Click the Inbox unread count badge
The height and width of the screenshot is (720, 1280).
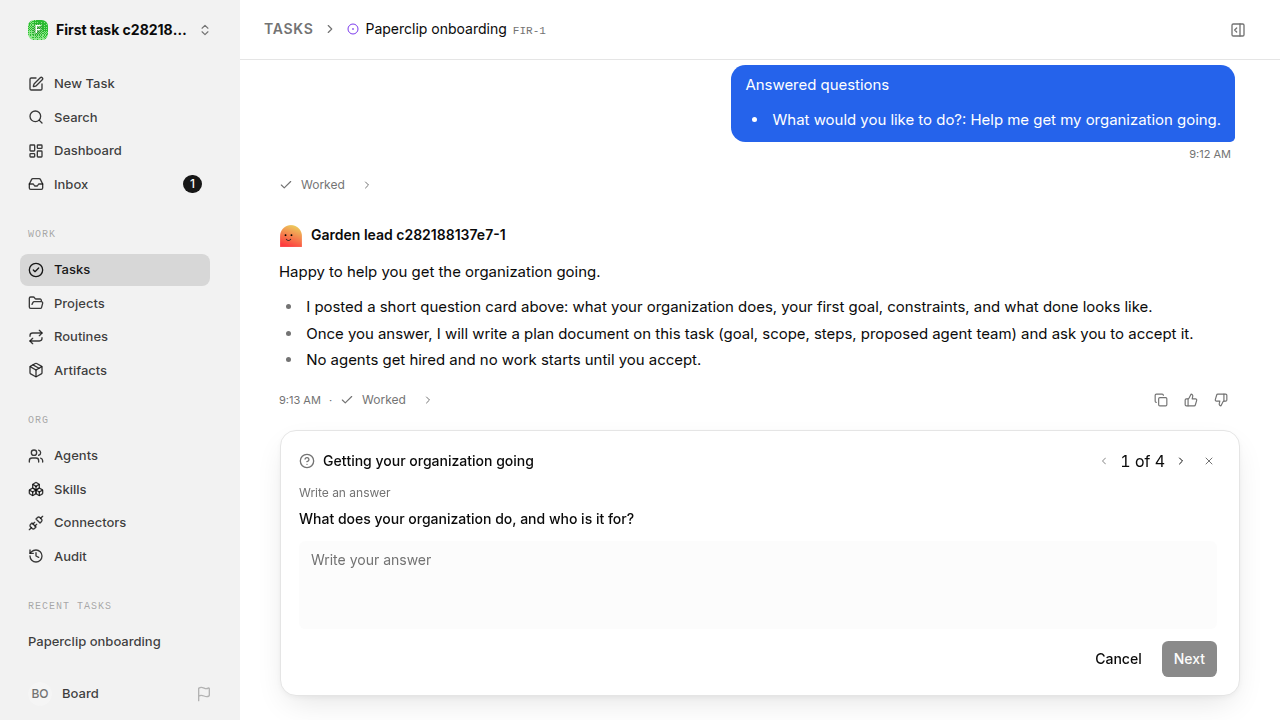(x=192, y=184)
